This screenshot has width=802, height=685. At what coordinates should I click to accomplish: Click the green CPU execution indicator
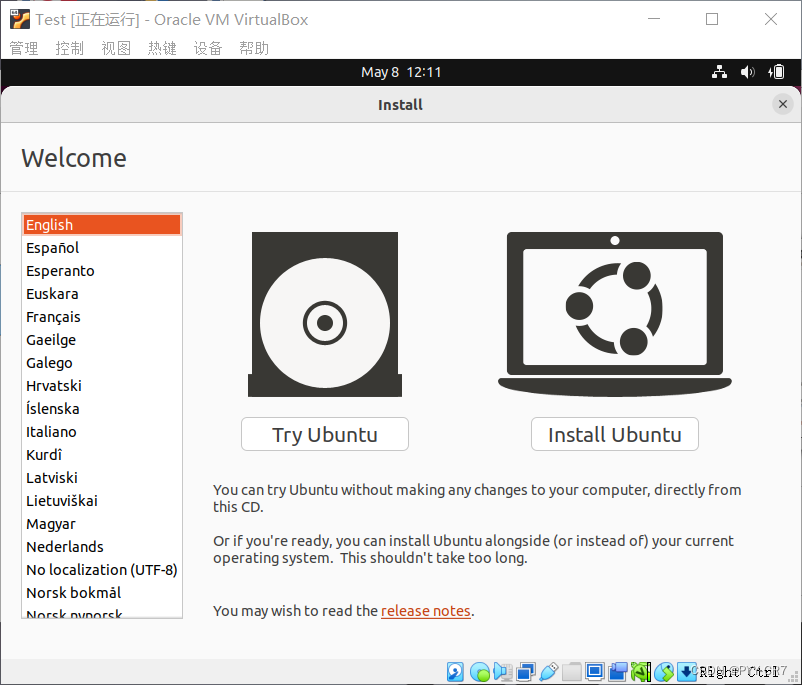[640, 672]
